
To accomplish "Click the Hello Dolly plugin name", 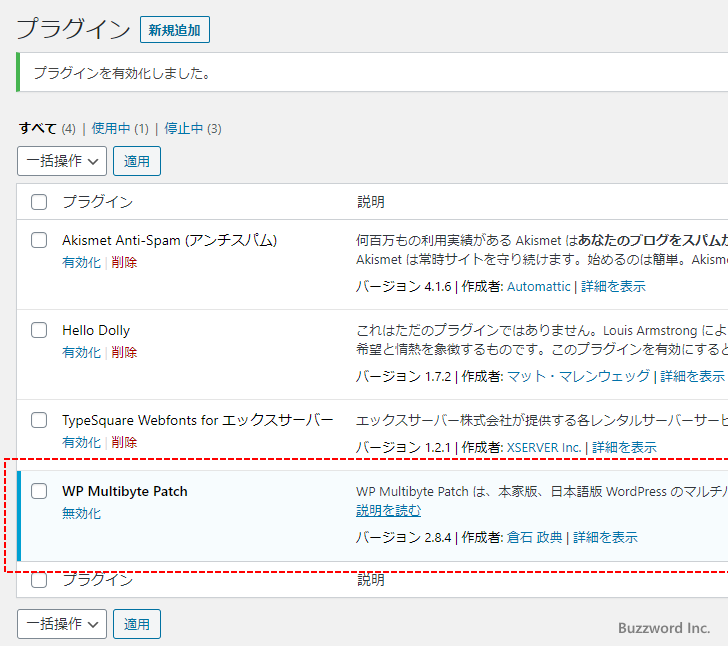I will click(96, 330).
